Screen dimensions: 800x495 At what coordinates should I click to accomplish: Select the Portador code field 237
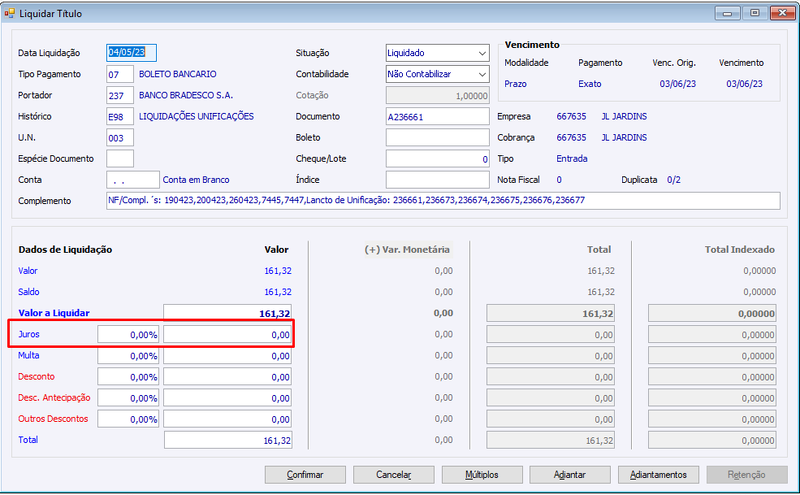pyautogui.click(x=120, y=95)
